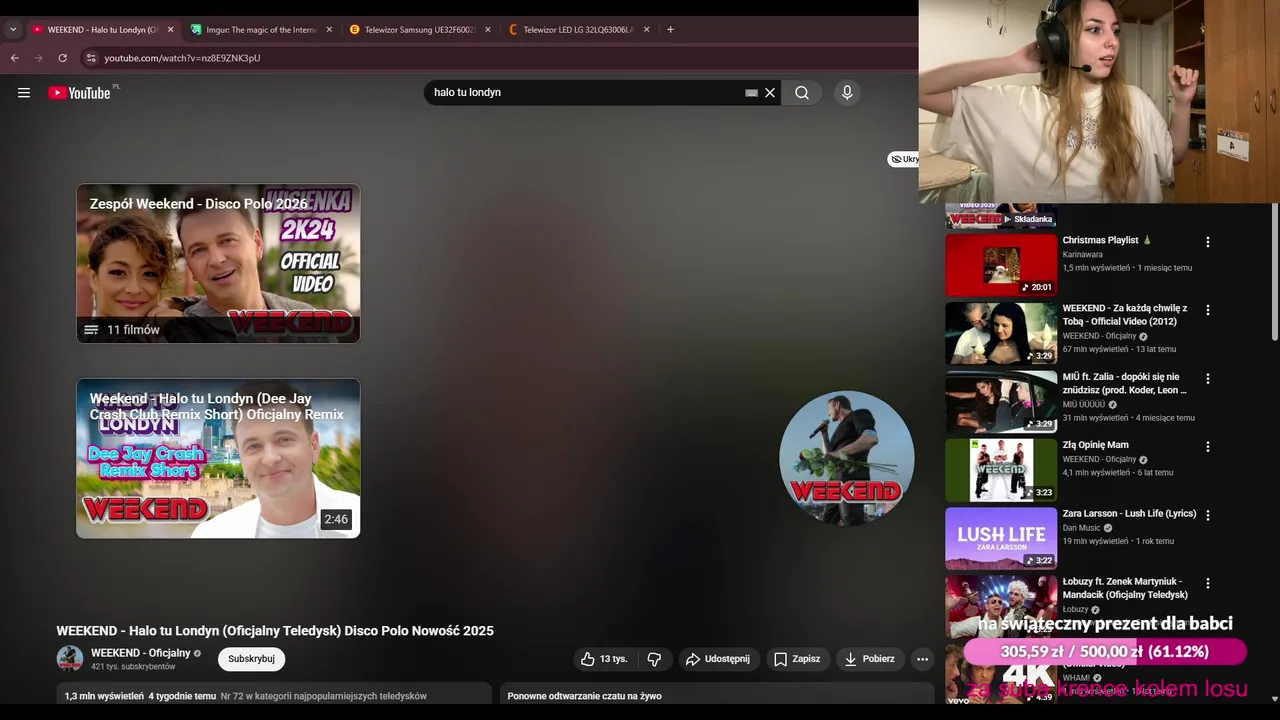Open more actions three-dot menu under video

(x=922, y=659)
